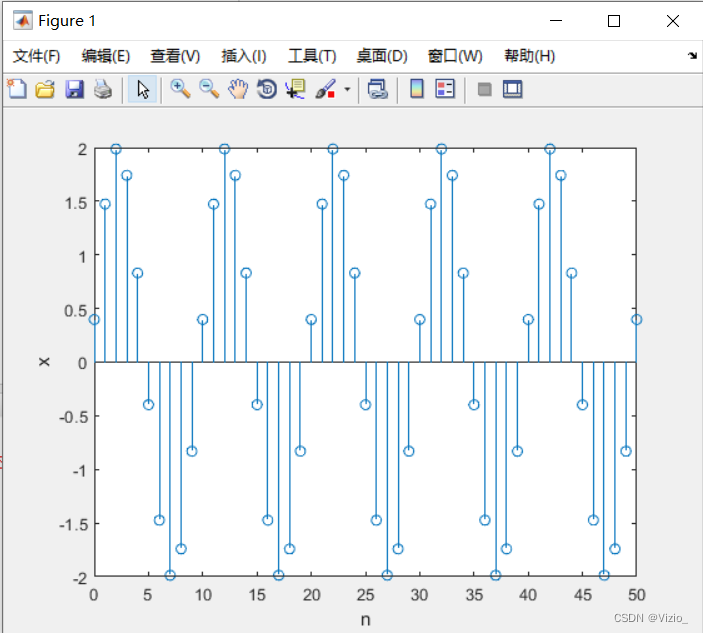Select the Data Cursor tool
The image size is (703, 633).
pyautogui.click(x=295, y=89)
